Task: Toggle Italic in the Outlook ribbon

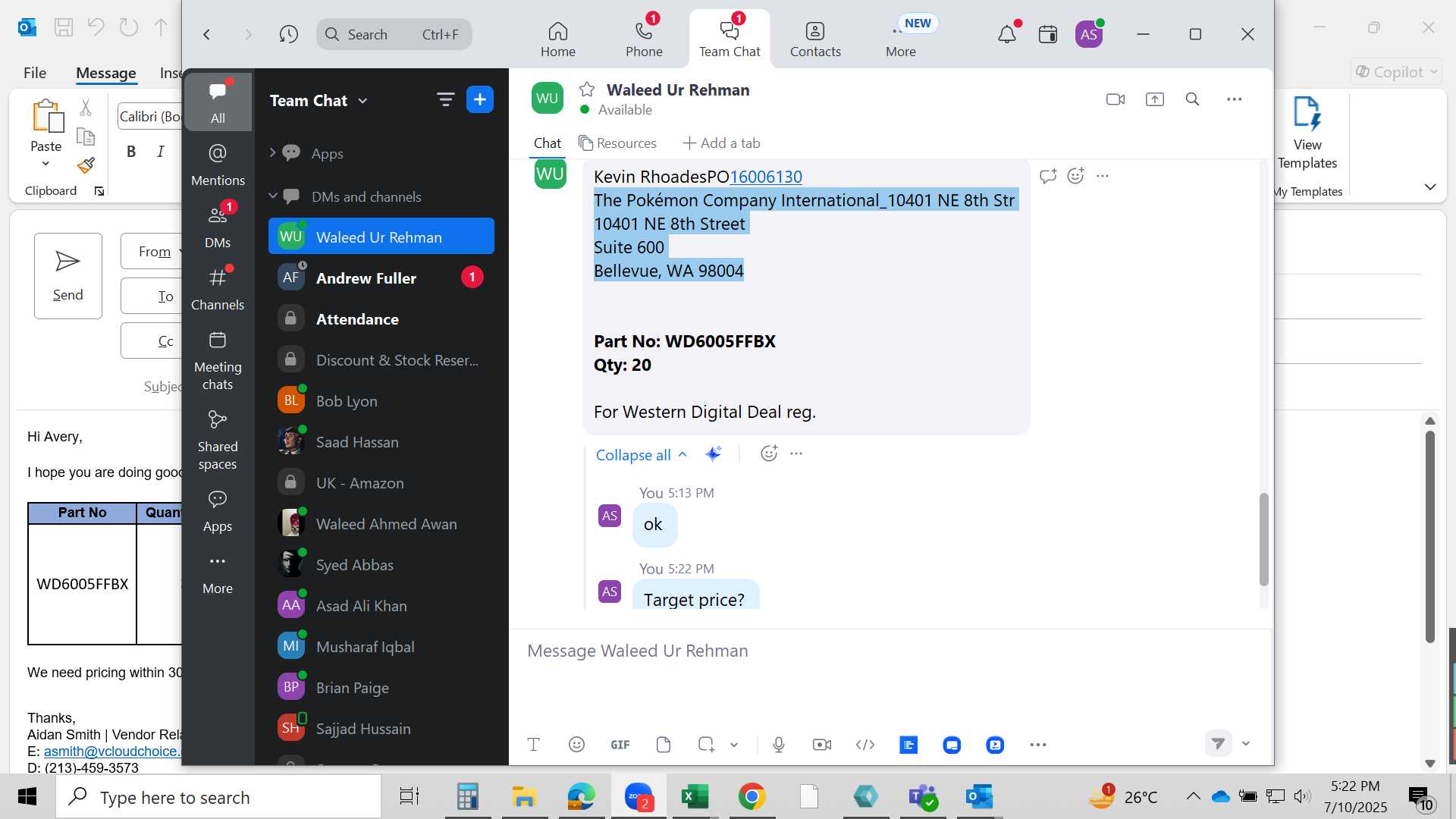Action: pos(161,152)
